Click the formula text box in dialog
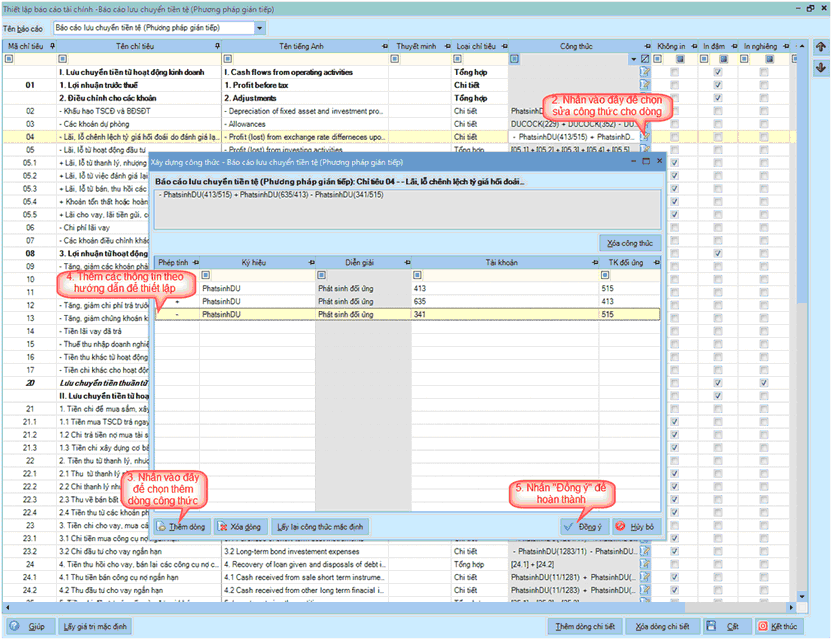 [x=408, y=210]
